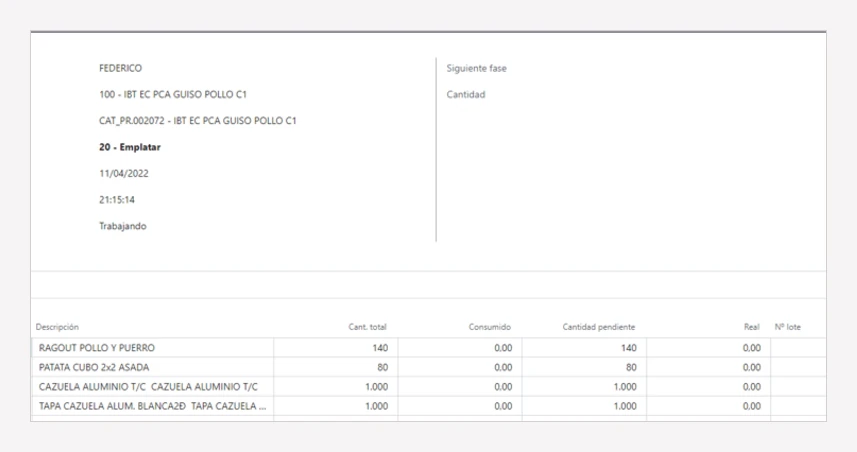
Task: Click the Cant. total column header
Action: coord(367,327)
